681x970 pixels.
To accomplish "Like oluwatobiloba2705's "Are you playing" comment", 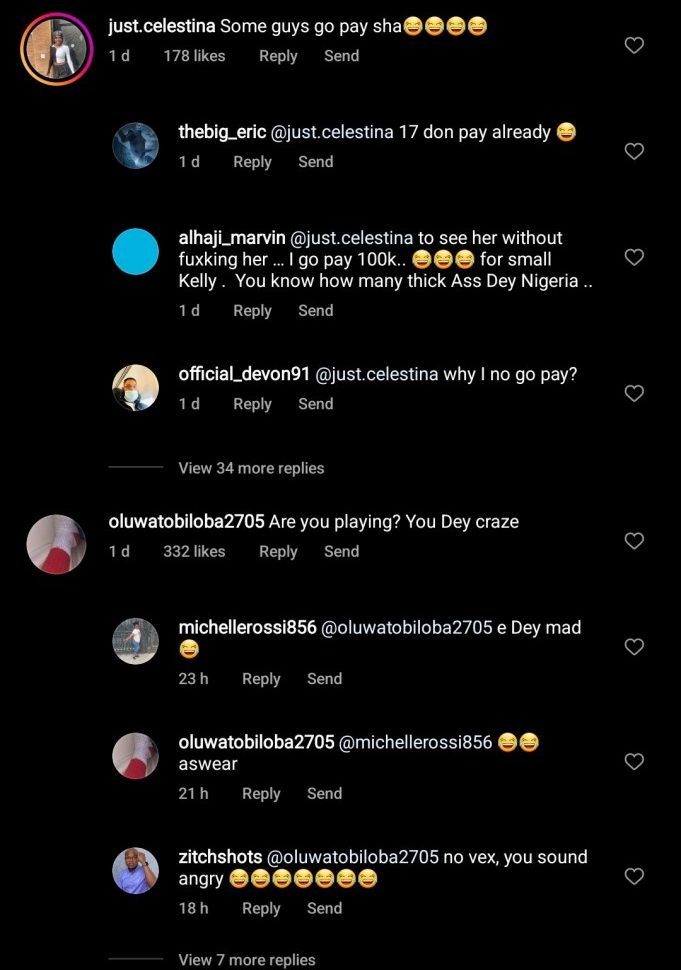I will [634, 540].
